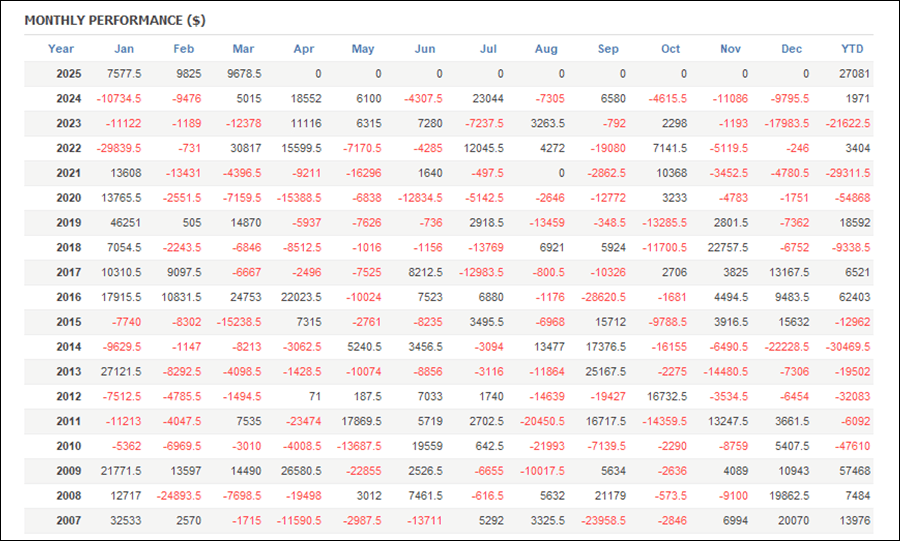Select the 2009 year row label
The height and width of the screenshot is (541, 900).
click(x=69, y=470)
